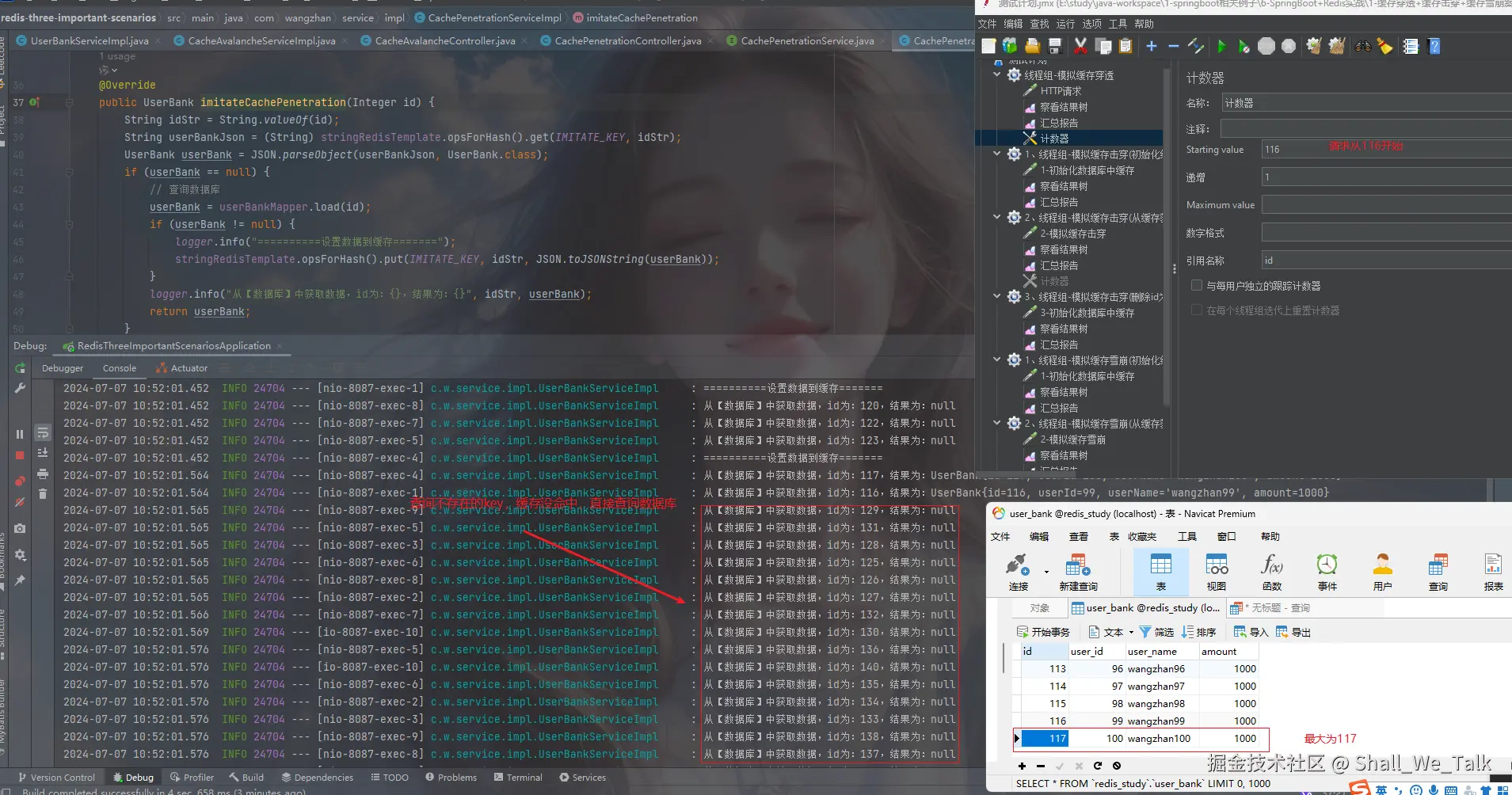Switch to the Console tab in Debug

pos(120,367)
